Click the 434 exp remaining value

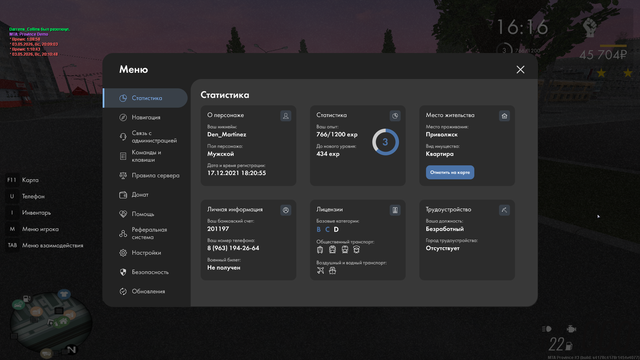coord(328,154)
